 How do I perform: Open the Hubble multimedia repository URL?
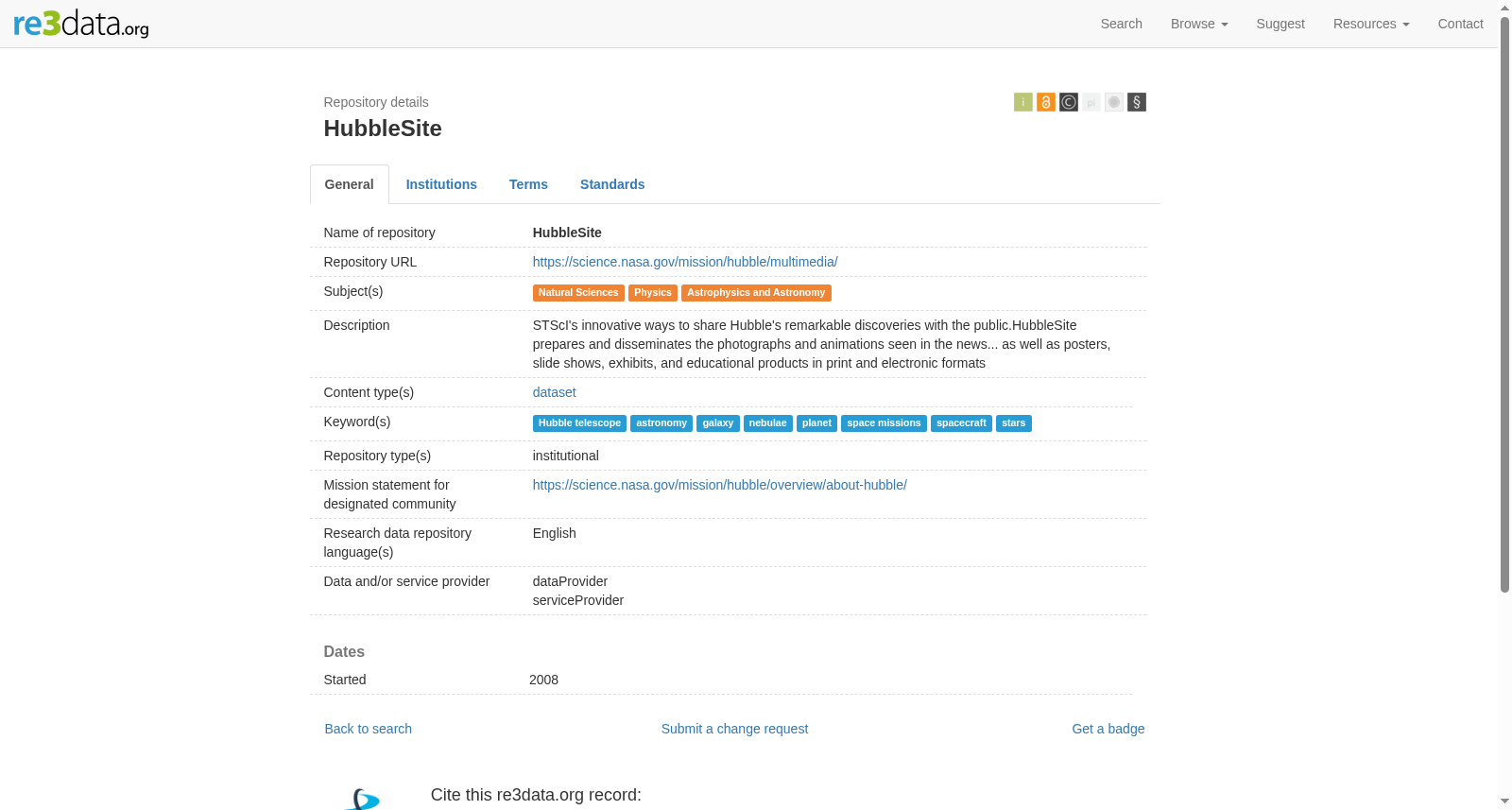(x=685, y=262)
